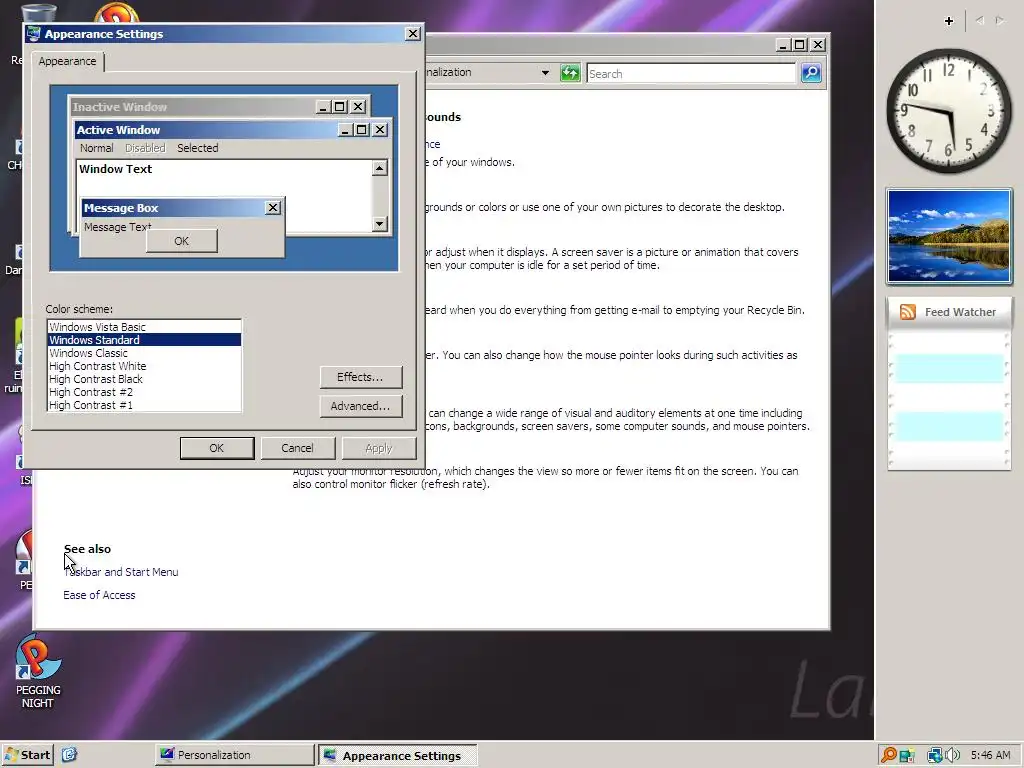Click the taskbar clock 5:46 AM

pyautogui.click(x=990, y=755)
